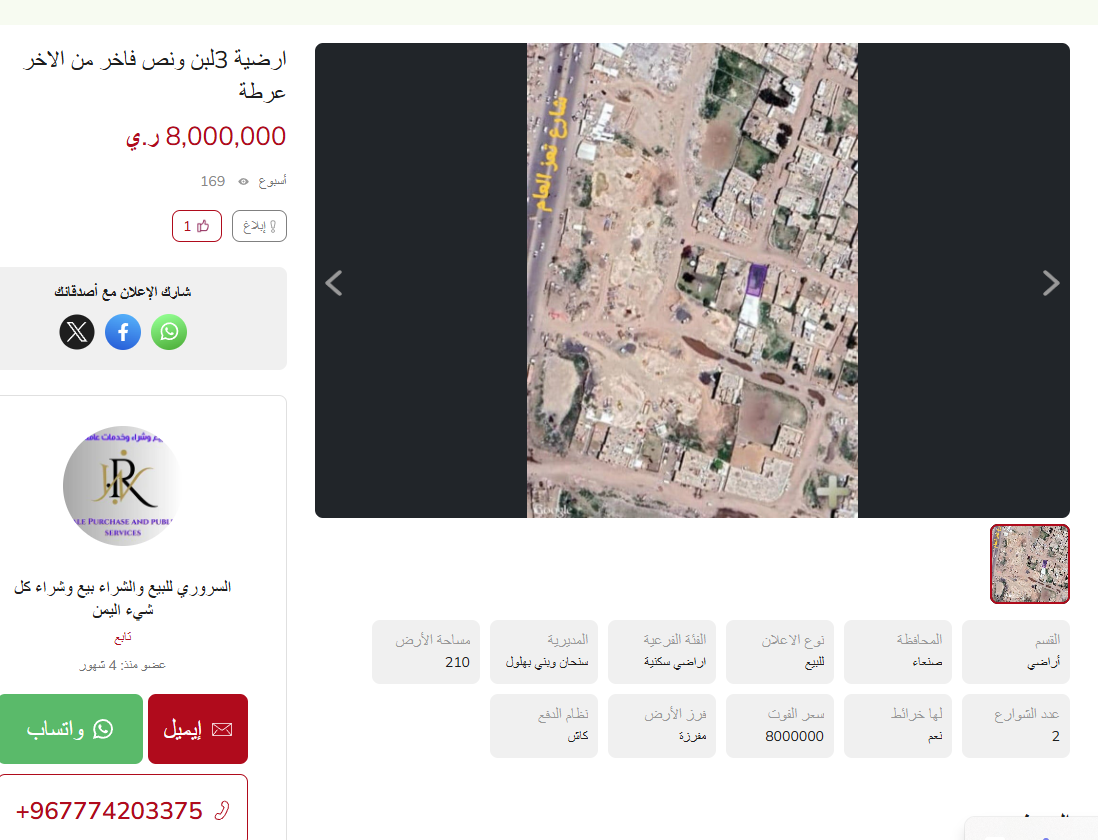Viewport: 1098px width, 840px height.
Task: Email the seller using إيميل button
Action: pyautogui.click(x=197, y=729)
